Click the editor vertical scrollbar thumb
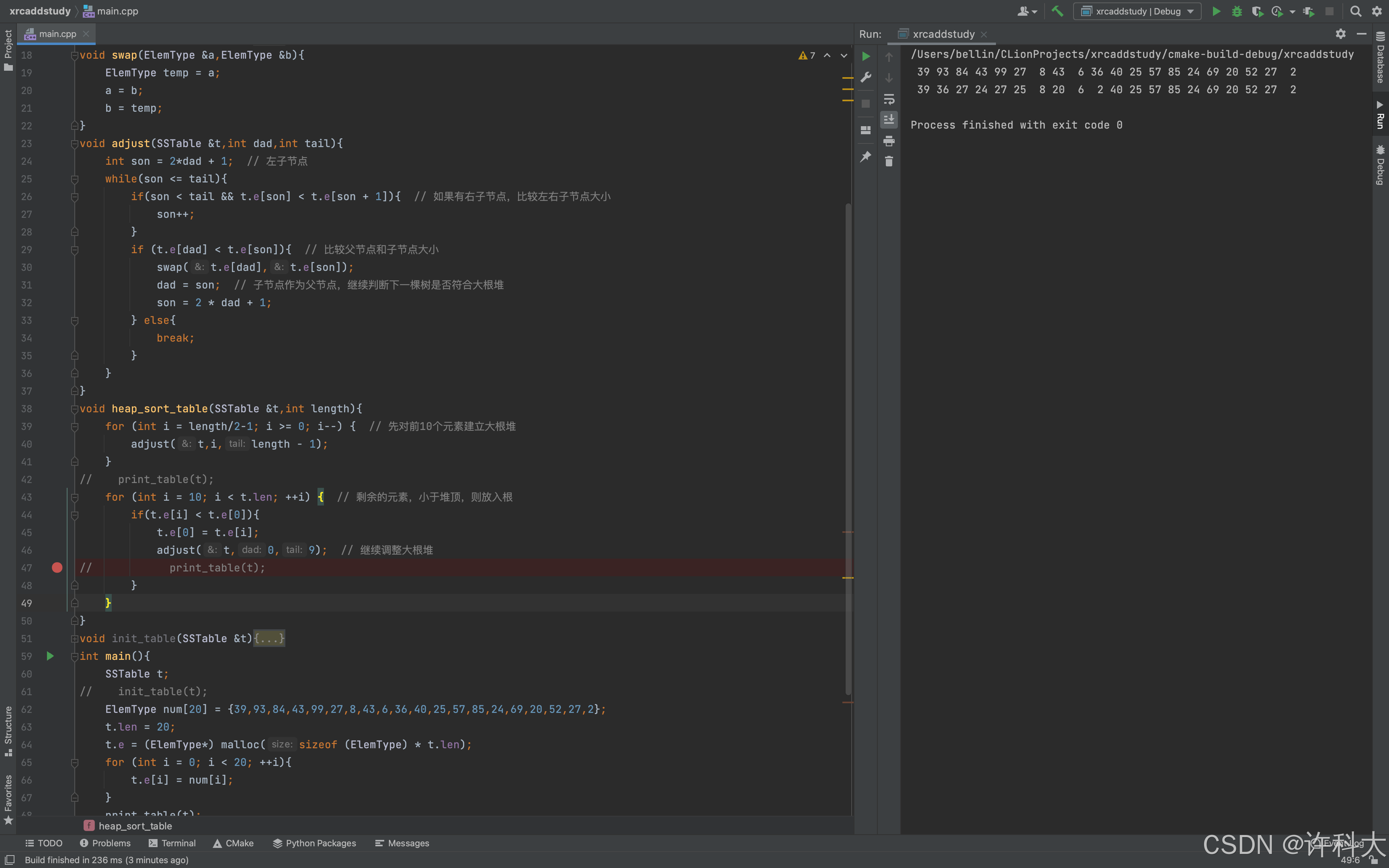The image size is (1389, 868). [x=848, y=448]
